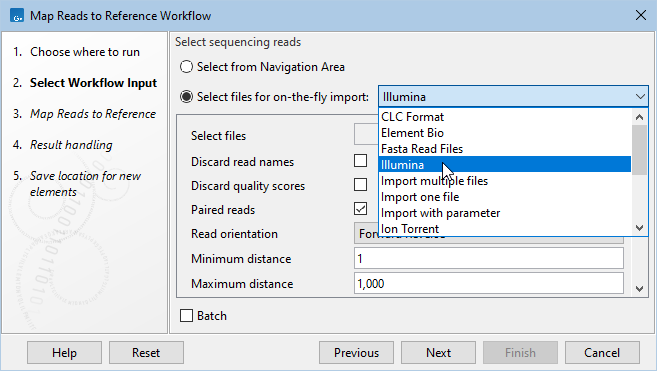Click the Cancel button
This screenshot has height=371, width=657.
point(602,353)
